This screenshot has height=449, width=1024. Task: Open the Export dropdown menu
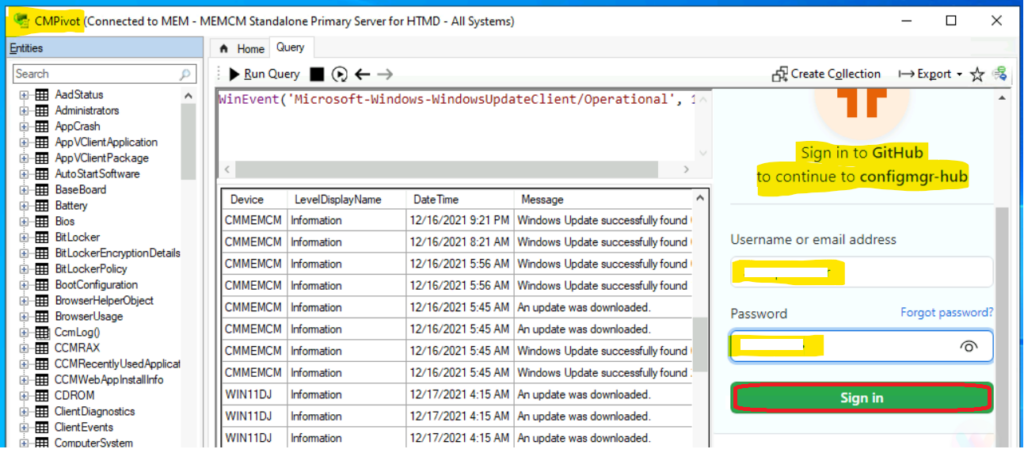pyautogui.click(x=931, y=74)
